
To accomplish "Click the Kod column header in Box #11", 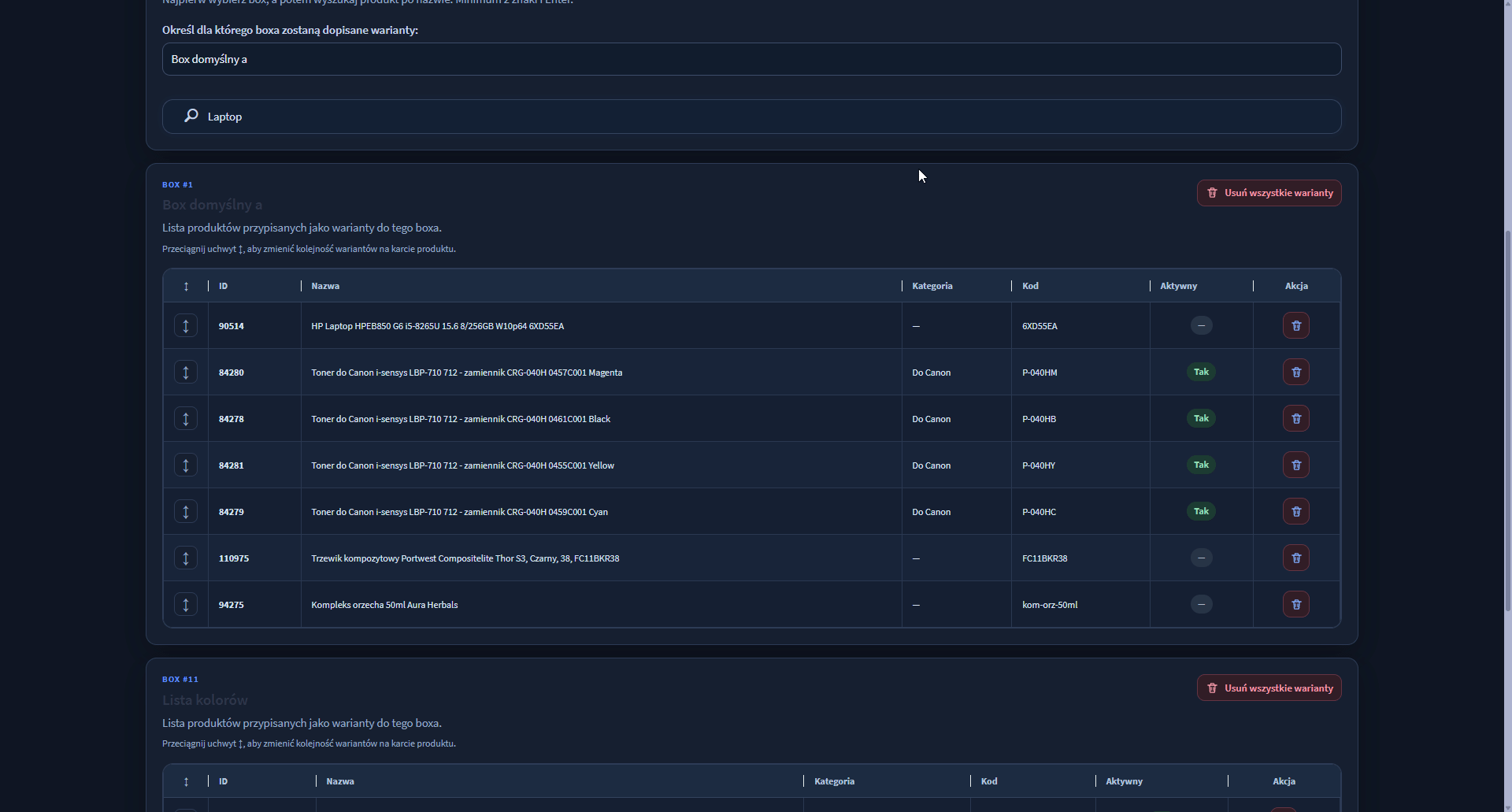I will (989, 781).
